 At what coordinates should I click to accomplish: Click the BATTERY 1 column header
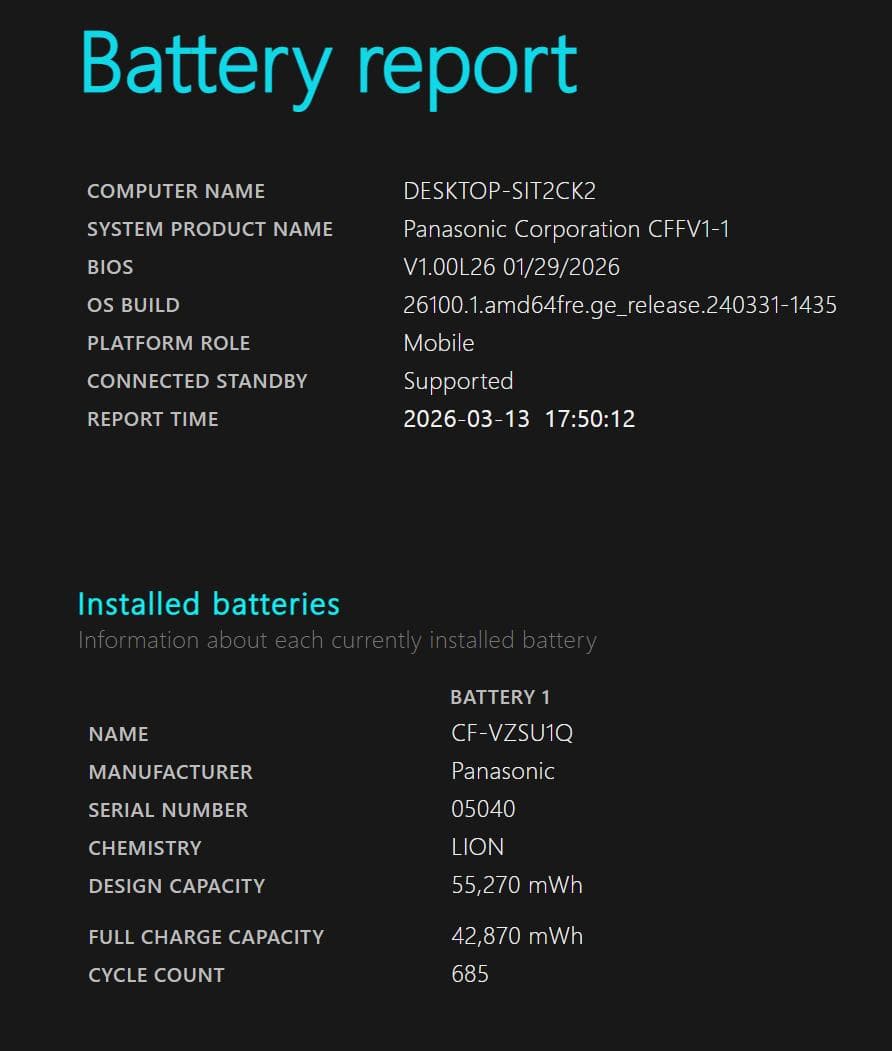500,697
